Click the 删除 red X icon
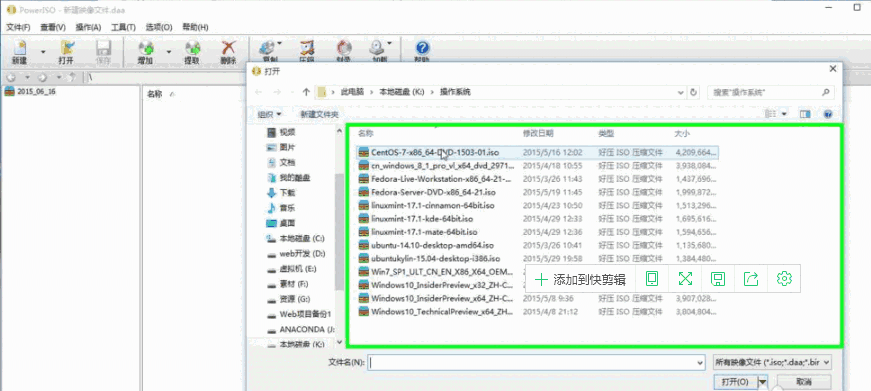This screenshot has width=871, height=391. (x=228, y=49)
